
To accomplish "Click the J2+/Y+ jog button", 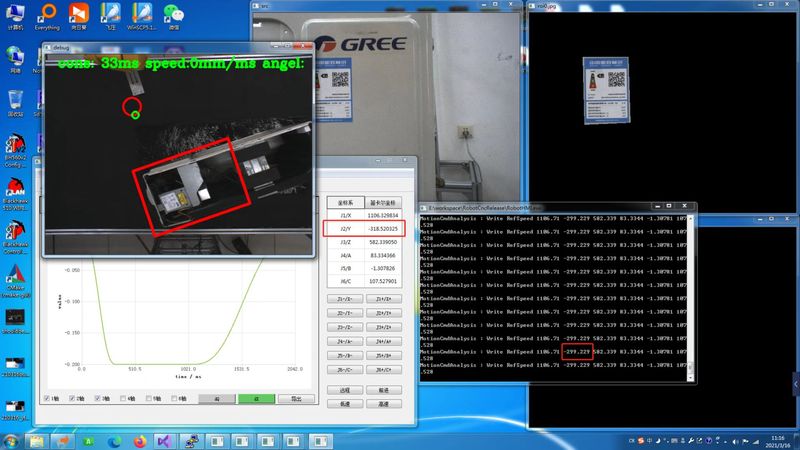I will coord(384,313).
